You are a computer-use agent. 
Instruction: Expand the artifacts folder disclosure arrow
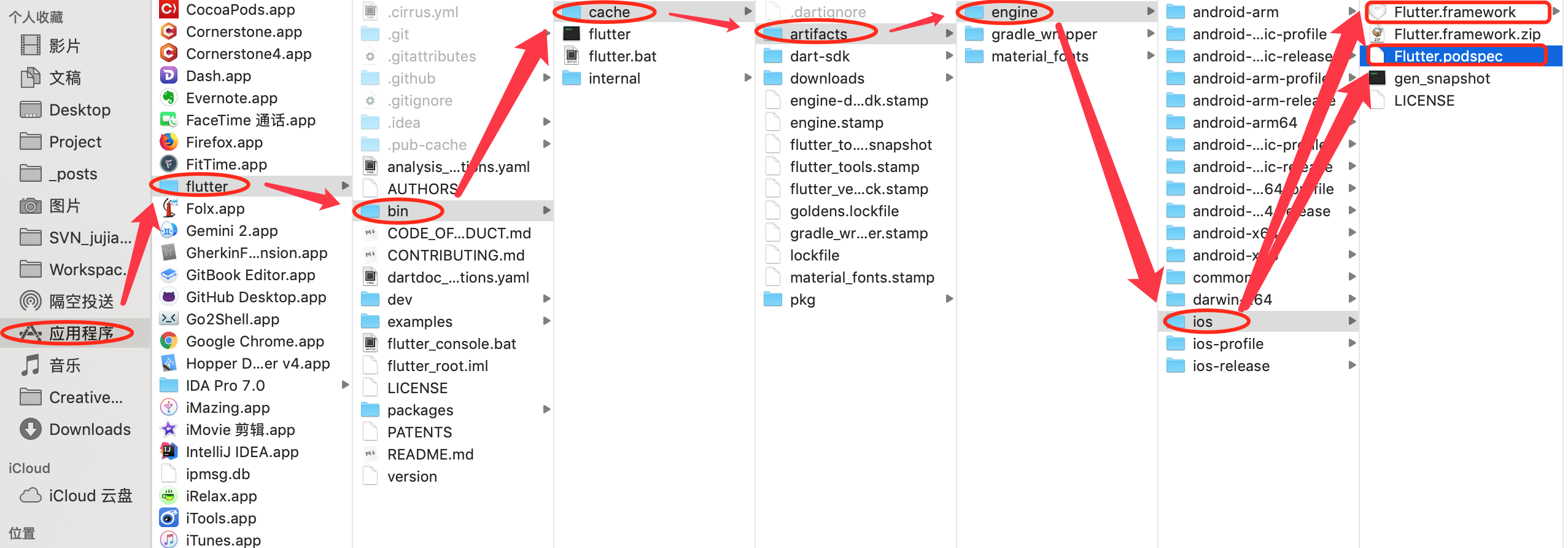(949, 33)
